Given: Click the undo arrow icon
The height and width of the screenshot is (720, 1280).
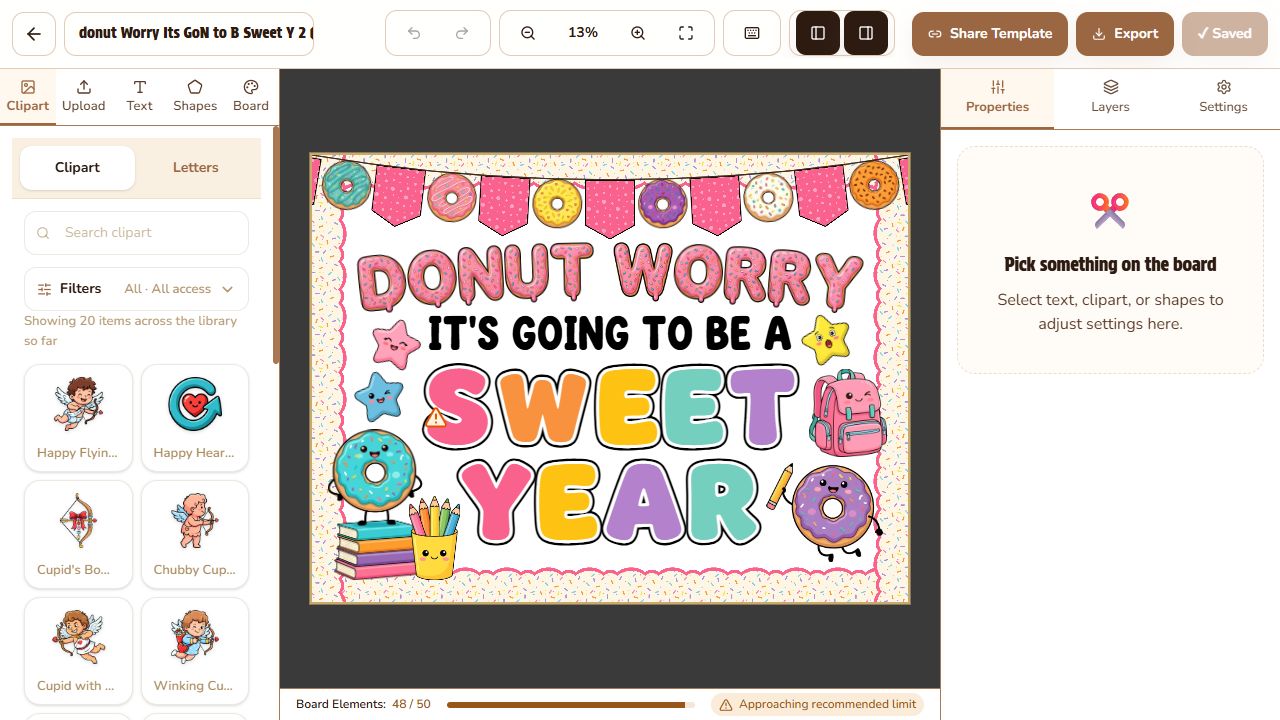Looking at the screenshot, I should [x=414, y=33].
